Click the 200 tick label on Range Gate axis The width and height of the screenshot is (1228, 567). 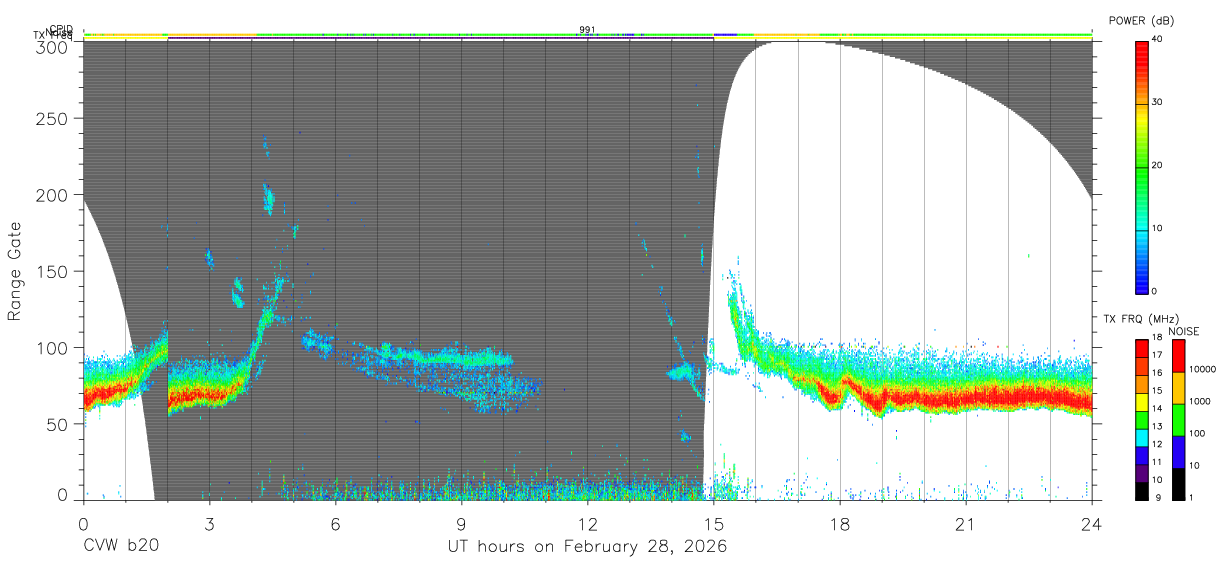pos(52,195)
